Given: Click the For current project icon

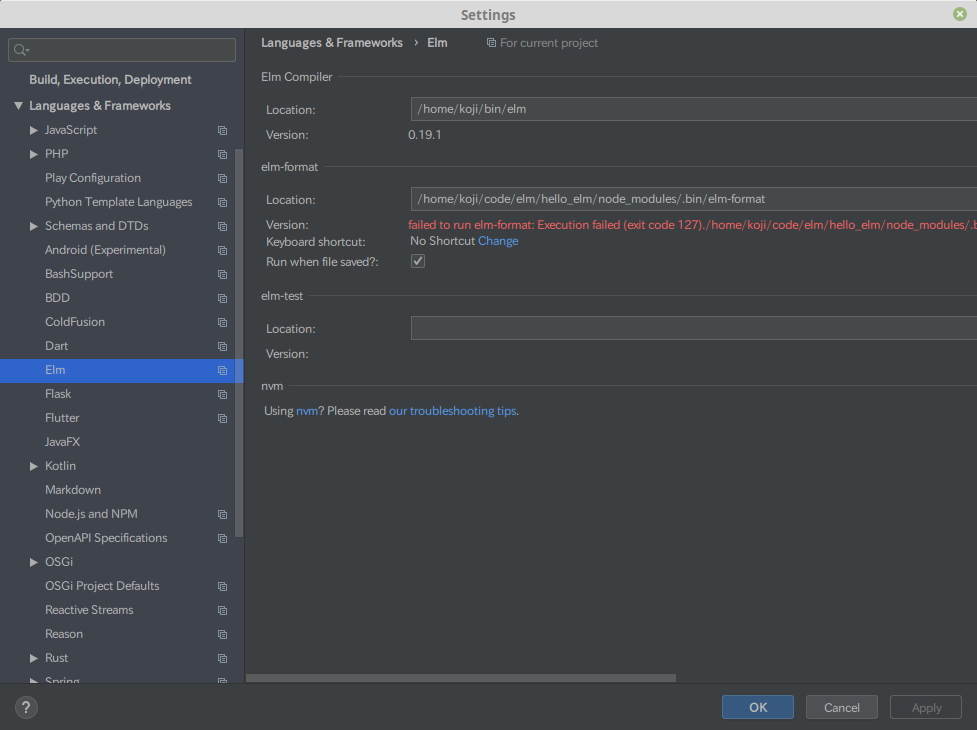Looking at the screenshot, I should 491,42.
